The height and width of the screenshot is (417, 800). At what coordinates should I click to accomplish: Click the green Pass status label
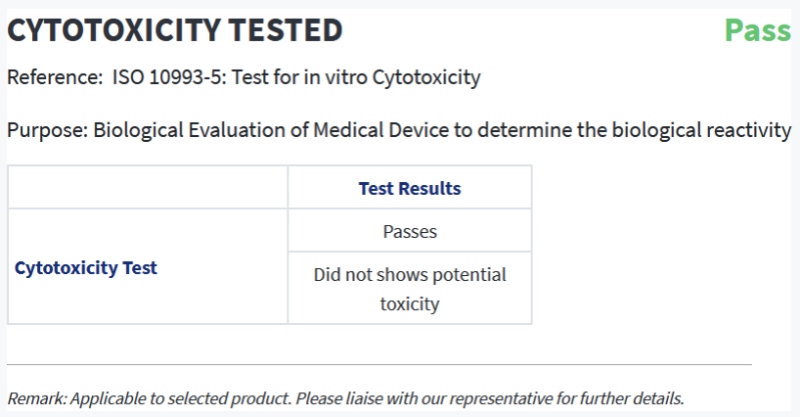click(x=757, y=31)
